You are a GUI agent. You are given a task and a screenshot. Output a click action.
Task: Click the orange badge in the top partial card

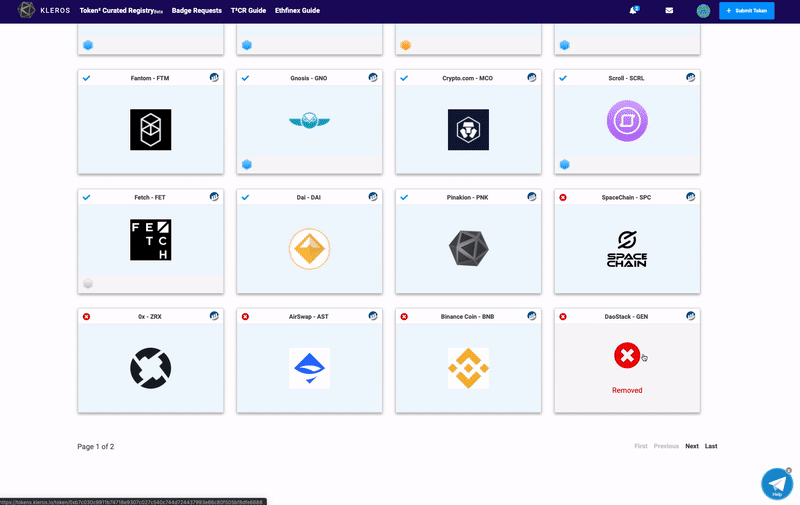point(406,45)
